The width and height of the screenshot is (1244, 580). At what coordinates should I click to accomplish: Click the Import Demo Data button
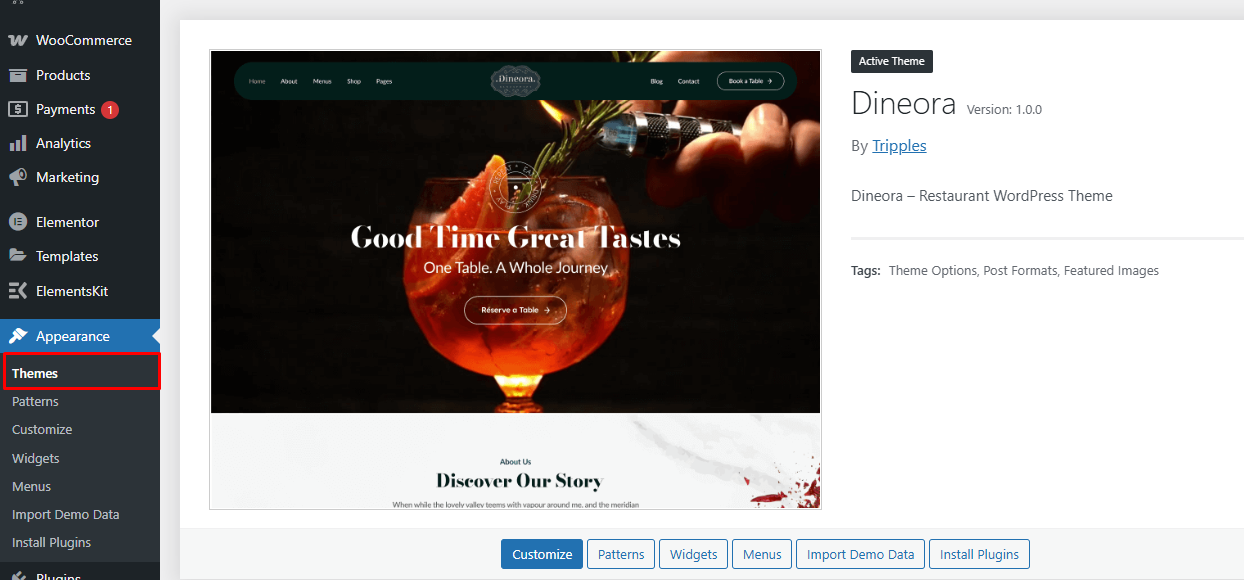tap(860, 554)
